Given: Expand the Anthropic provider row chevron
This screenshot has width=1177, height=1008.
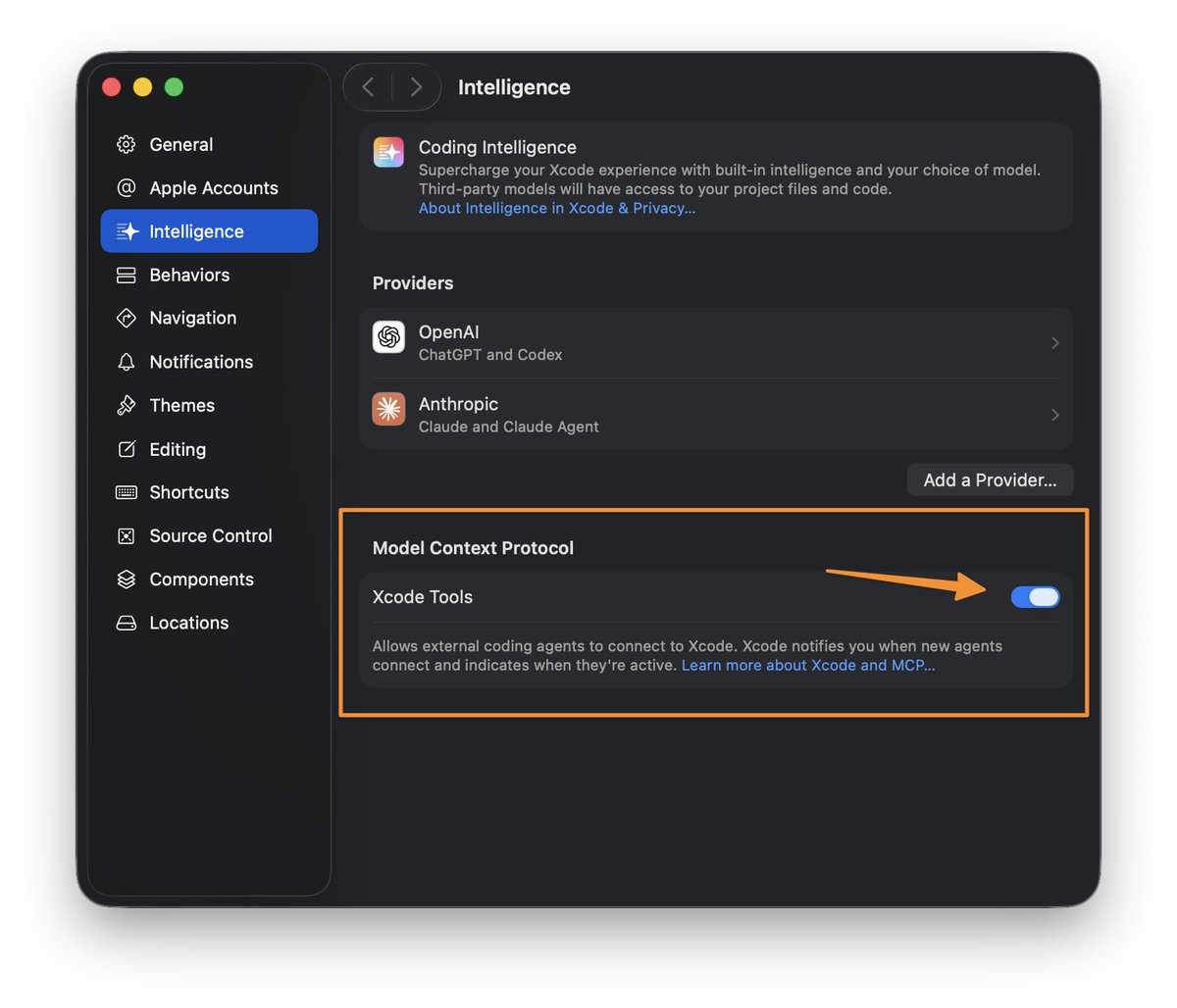Looking at the screenshot, I should [1055, 415].
